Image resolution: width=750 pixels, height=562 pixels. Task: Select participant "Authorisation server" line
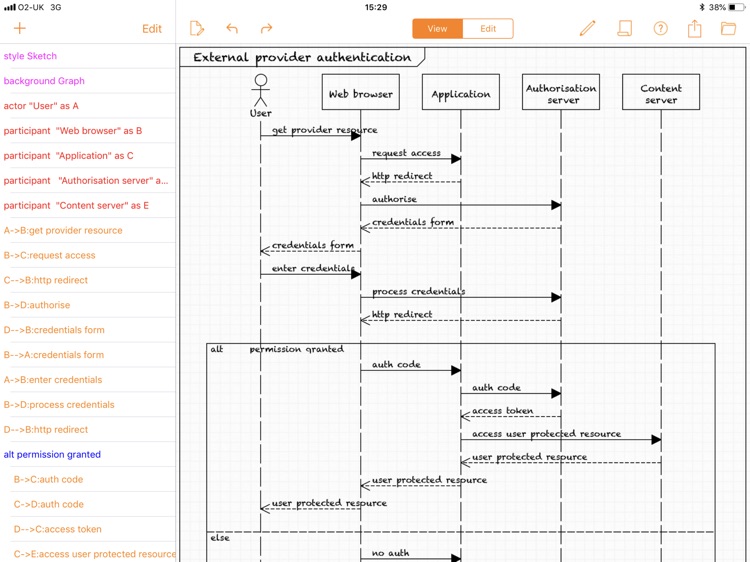point(88,180)
